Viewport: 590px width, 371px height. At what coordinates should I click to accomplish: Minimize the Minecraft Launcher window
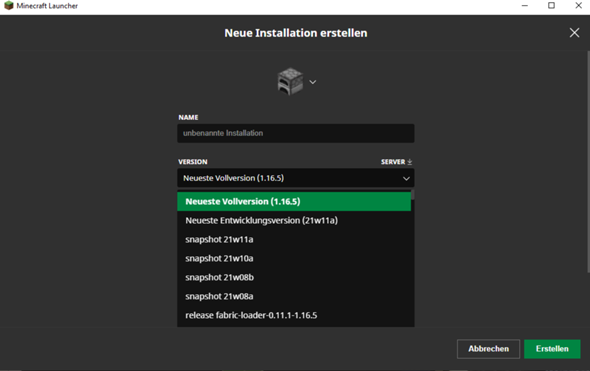pyautogui.click(x=525, y=6)
